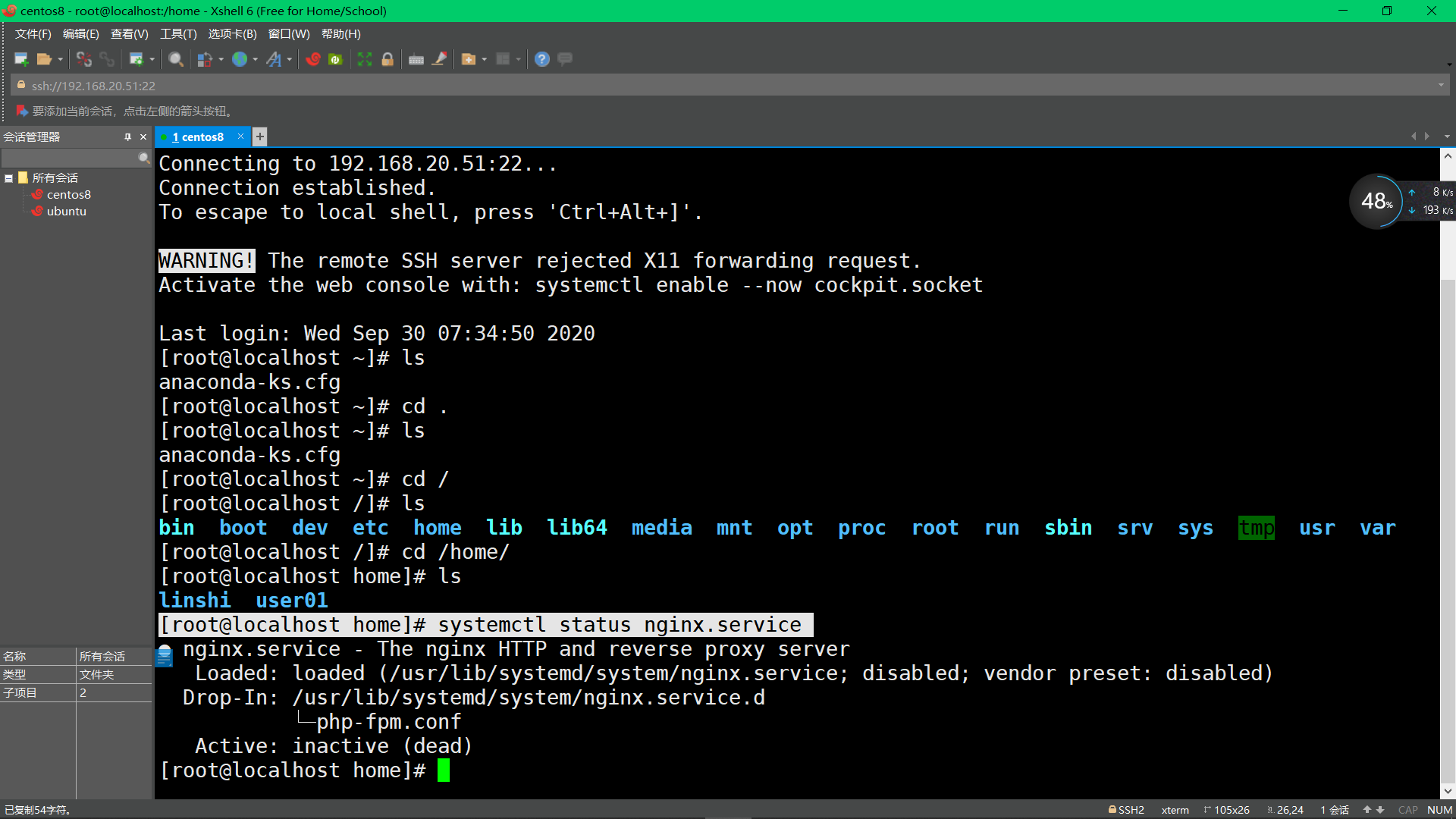Image resolution: width=1456 pixels, height=819 pixels.
Task: Expand the Layout dropdown arrow
Action: click(x=519, y=59)
